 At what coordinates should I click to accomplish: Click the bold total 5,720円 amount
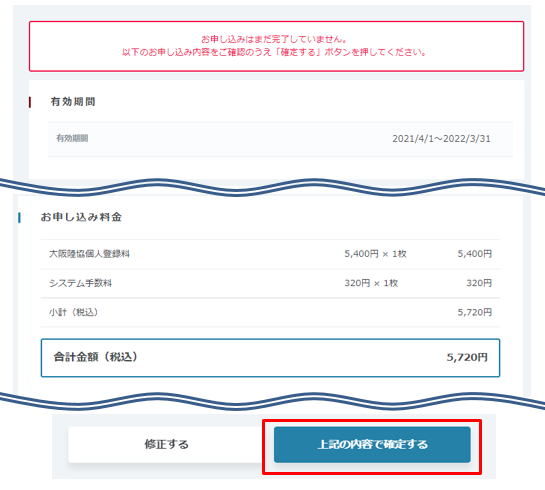coord(467,357)
